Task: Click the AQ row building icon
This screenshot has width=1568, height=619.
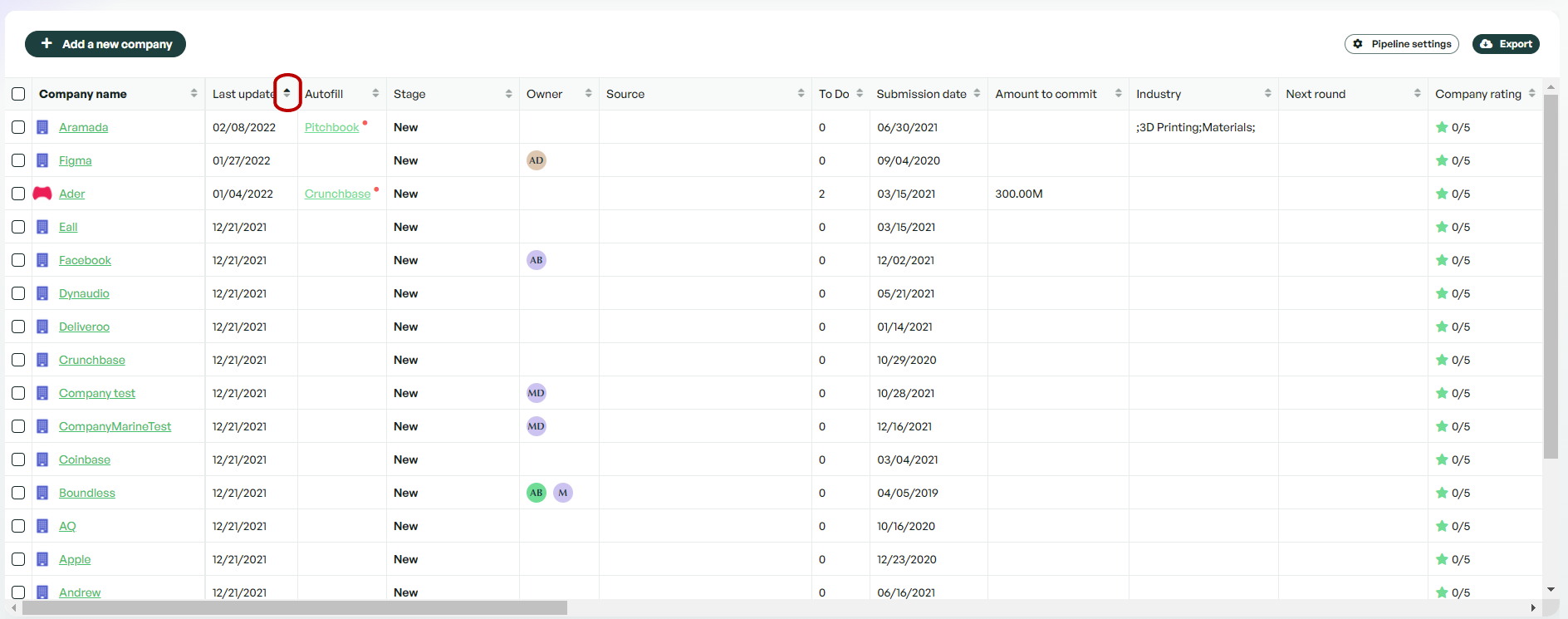Action: click(42, 526)
